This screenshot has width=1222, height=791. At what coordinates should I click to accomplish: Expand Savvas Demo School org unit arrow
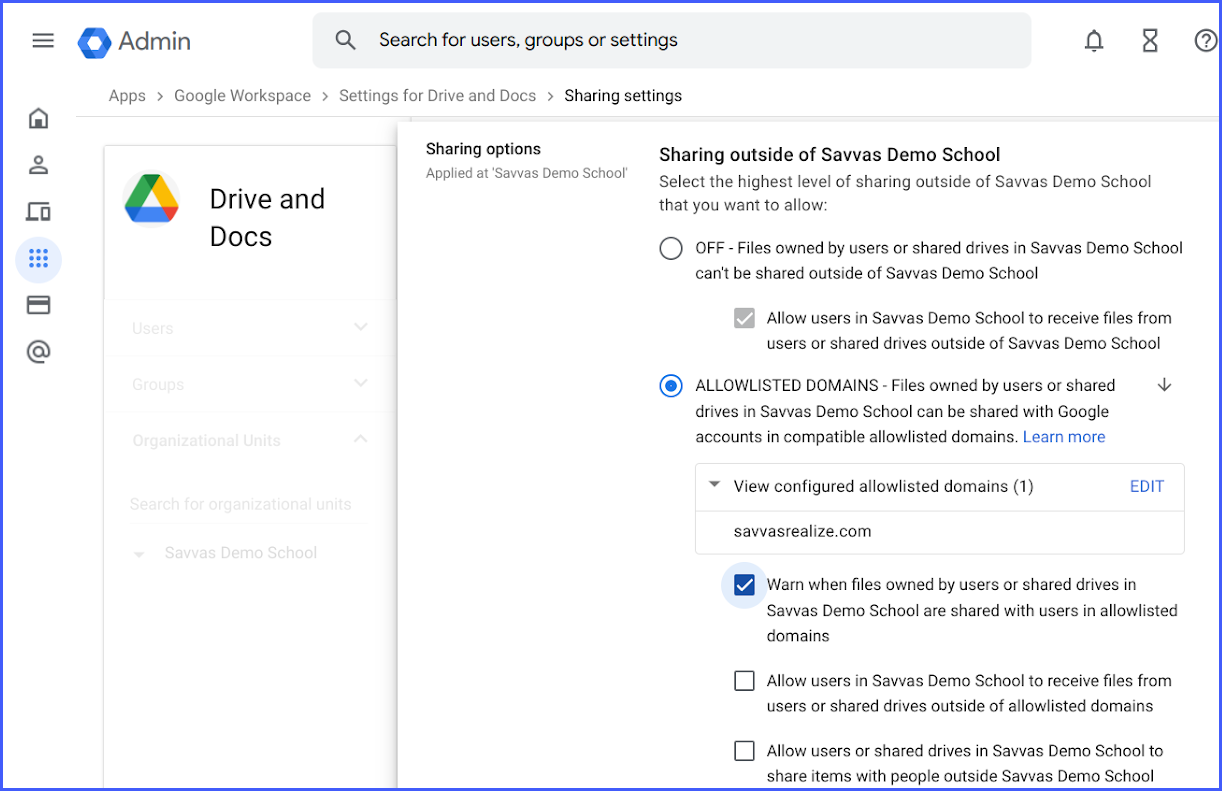point(139,554)
